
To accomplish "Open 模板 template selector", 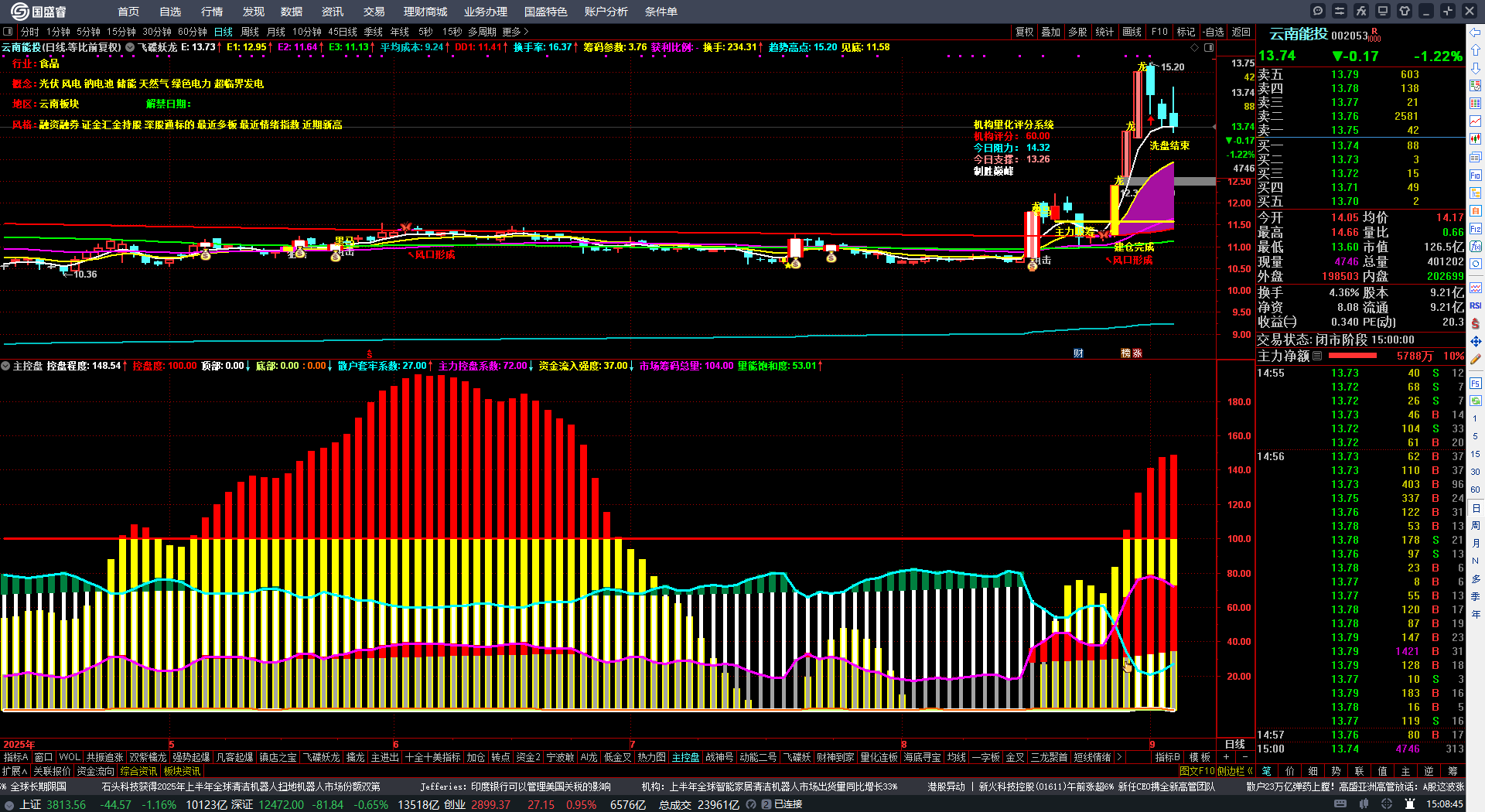I will [x=1200, y=757].
